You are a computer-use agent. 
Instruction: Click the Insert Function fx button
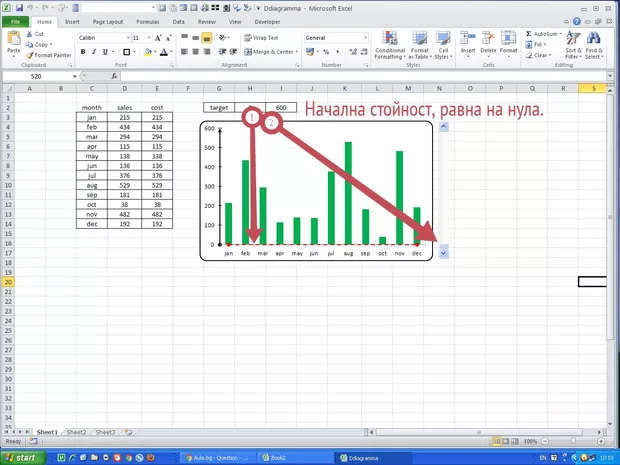[x=114, y=76]
